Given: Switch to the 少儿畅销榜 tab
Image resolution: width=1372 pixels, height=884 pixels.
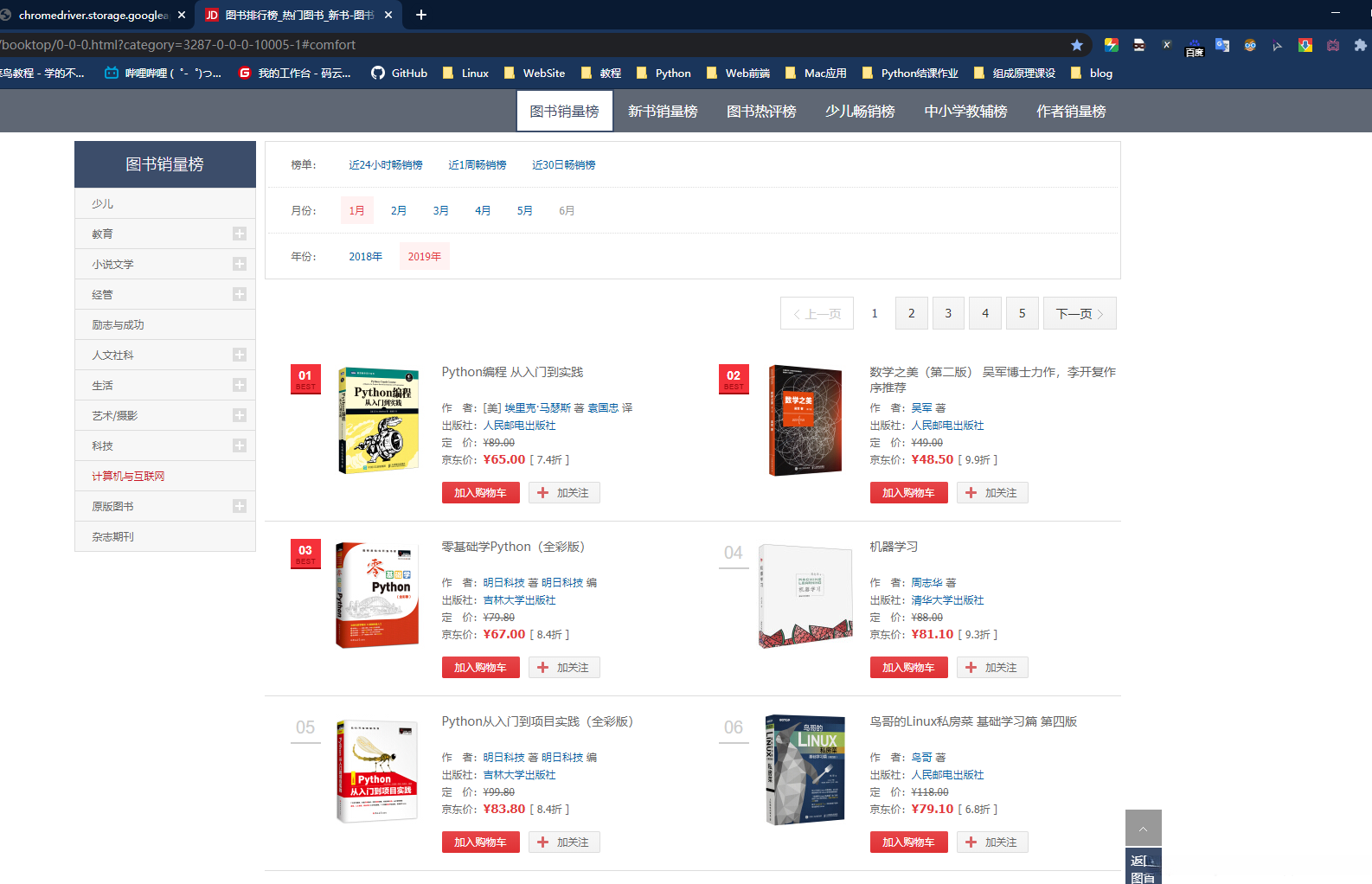Looking at the screenshot, I should [860, 112].
